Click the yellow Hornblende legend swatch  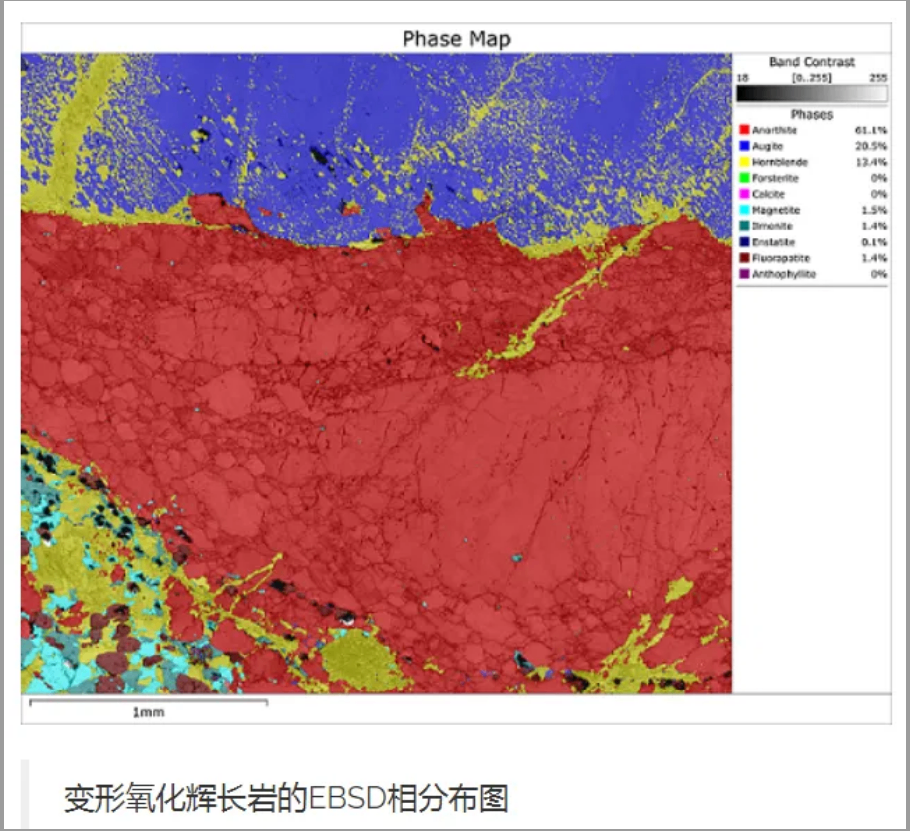click(744, 162)
